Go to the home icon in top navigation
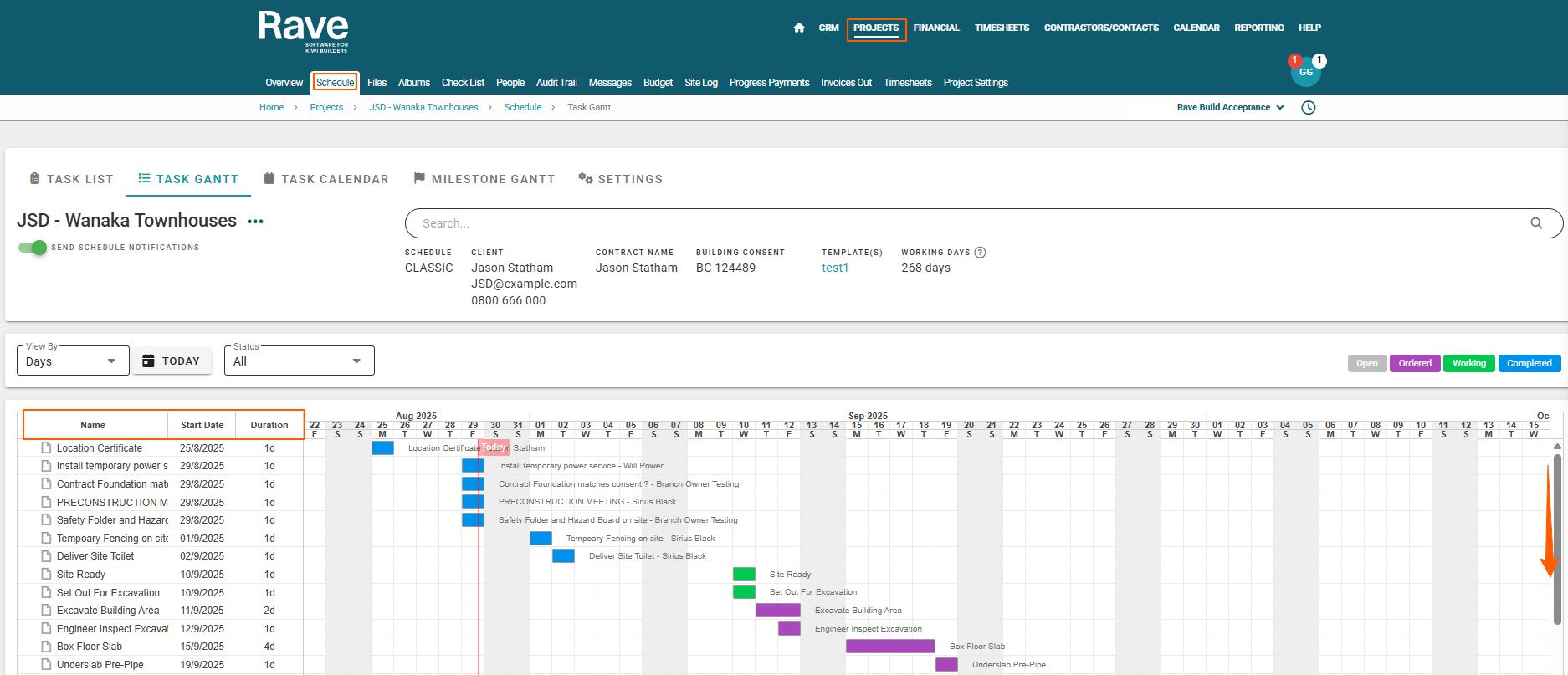This screenshot has width=1568, height=675. click(799, 28)
